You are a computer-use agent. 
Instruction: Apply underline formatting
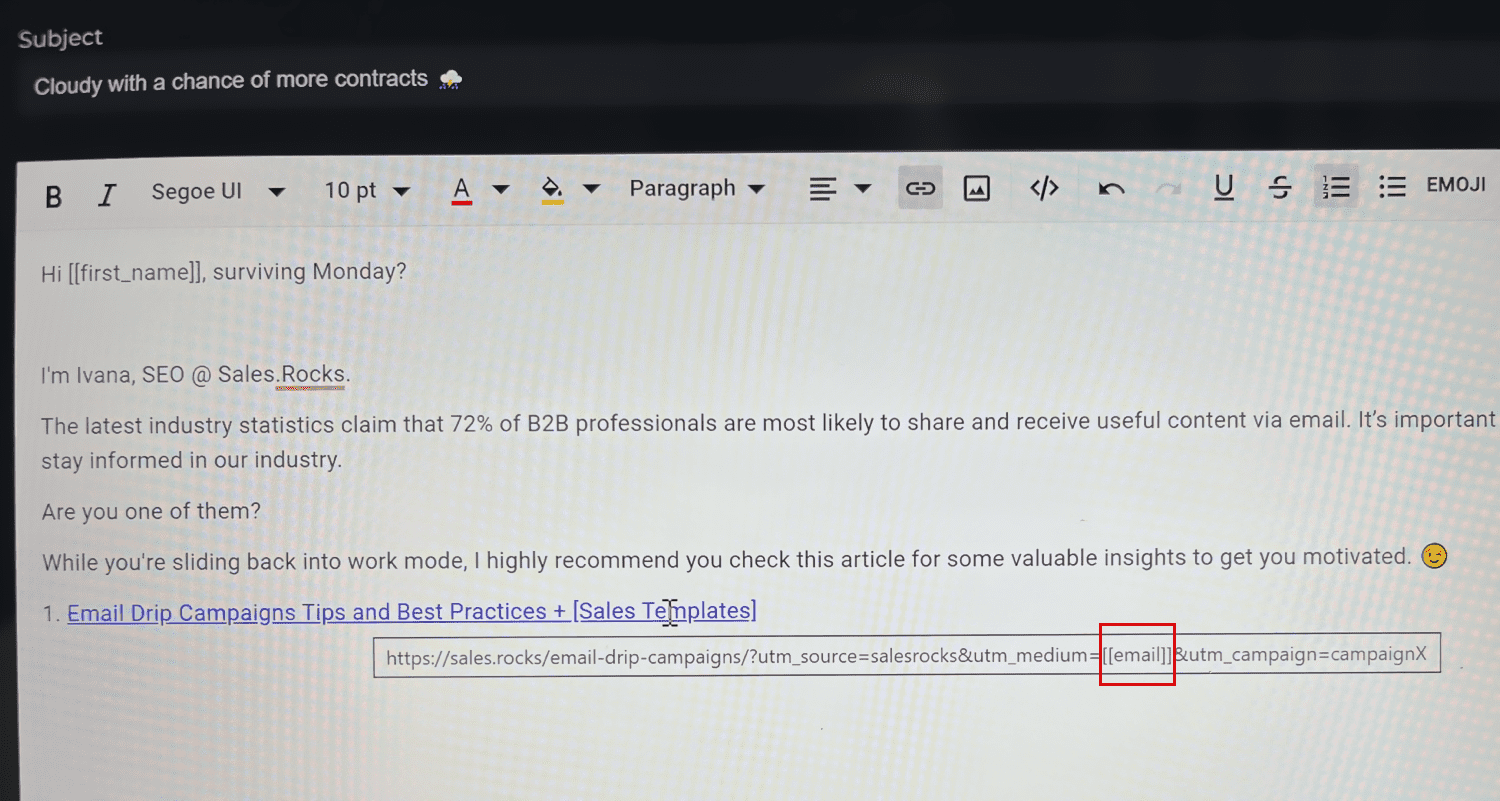[x=1223, y=187]
